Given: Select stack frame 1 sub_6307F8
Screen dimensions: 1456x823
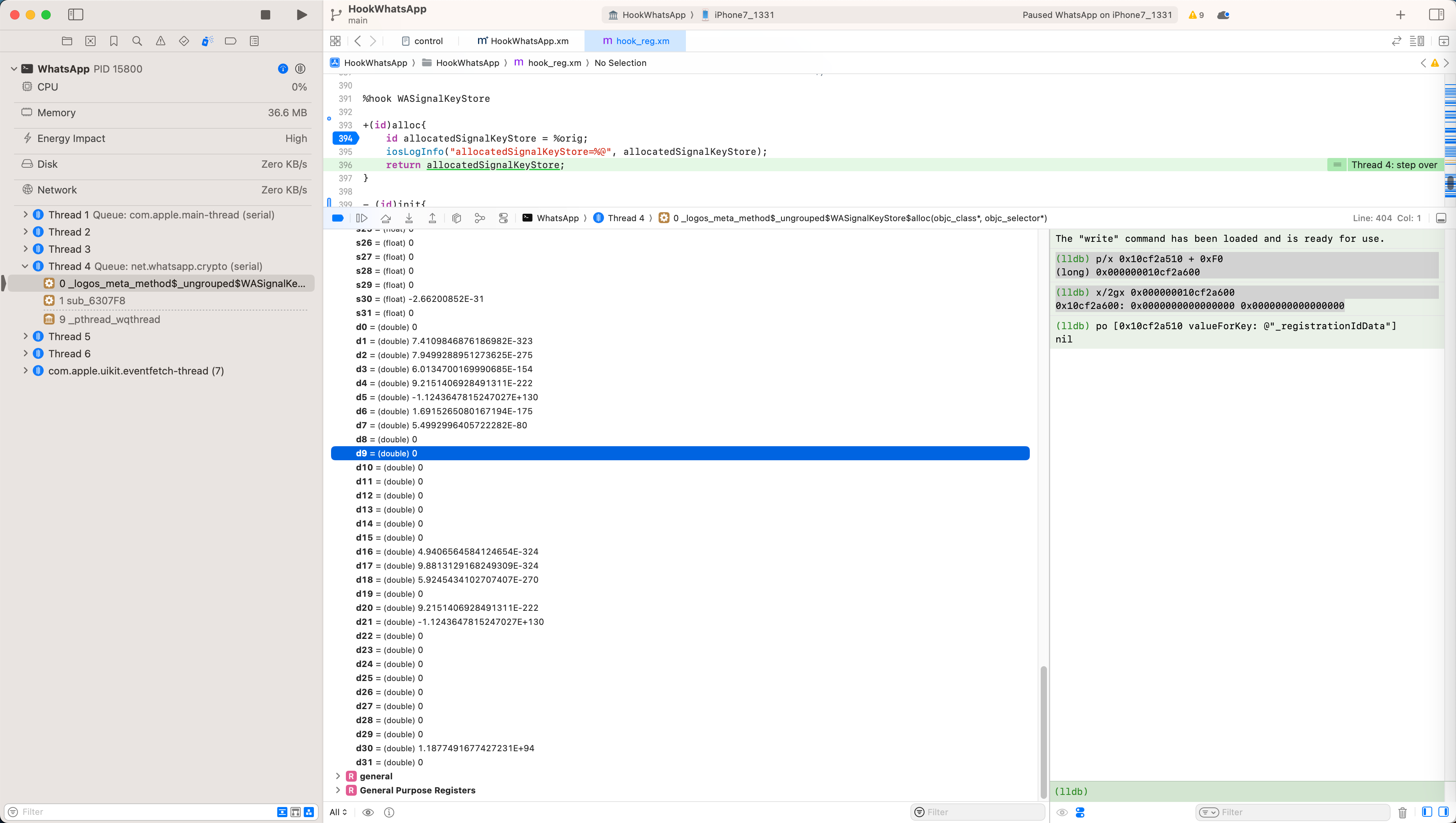Looking at the screenshot, I should [x=92, y=301].
